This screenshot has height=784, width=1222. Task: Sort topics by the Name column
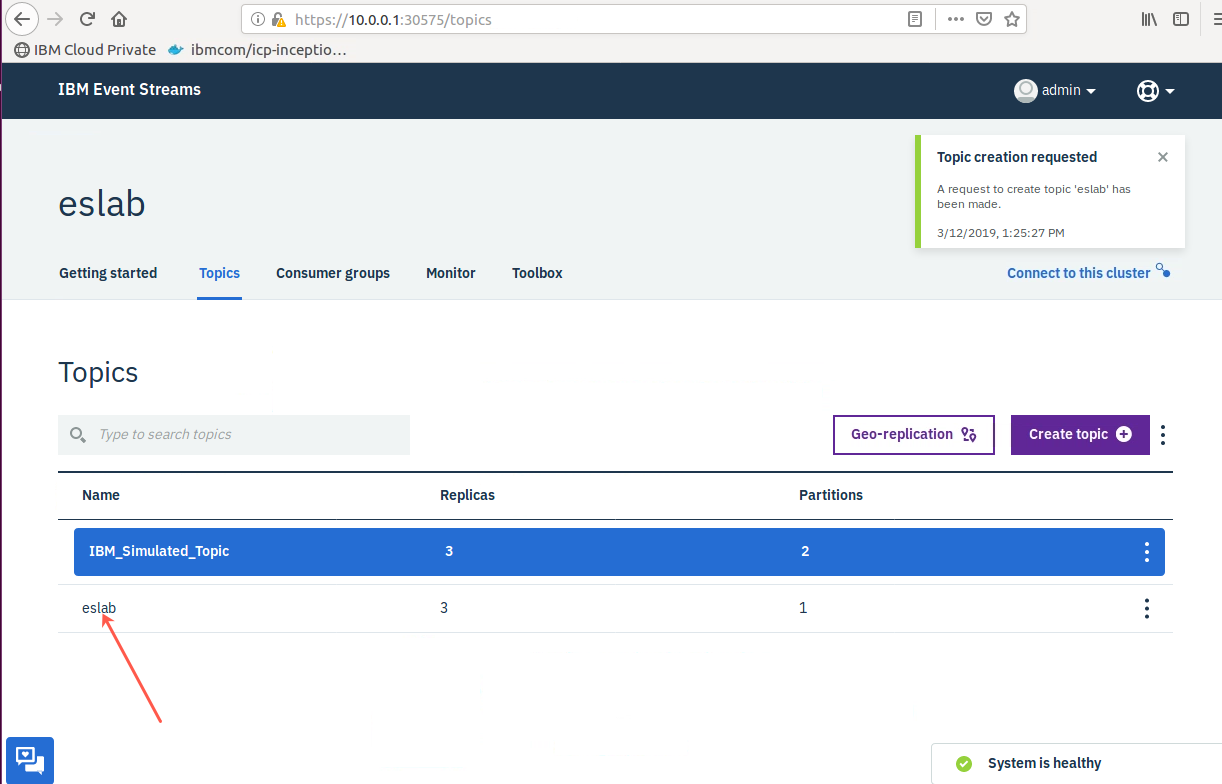[x=101, y=495]
